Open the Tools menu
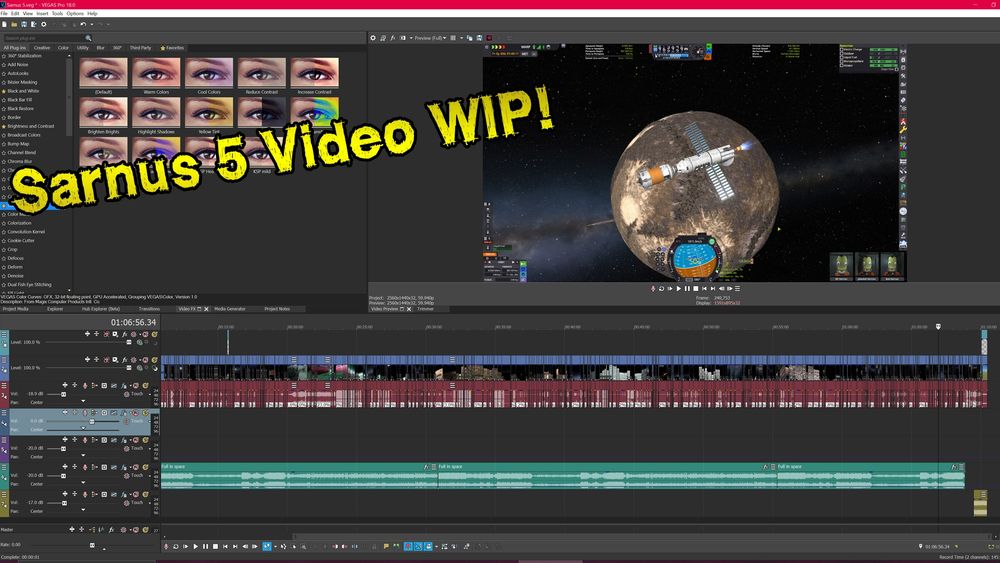 [x=57, y=13]
